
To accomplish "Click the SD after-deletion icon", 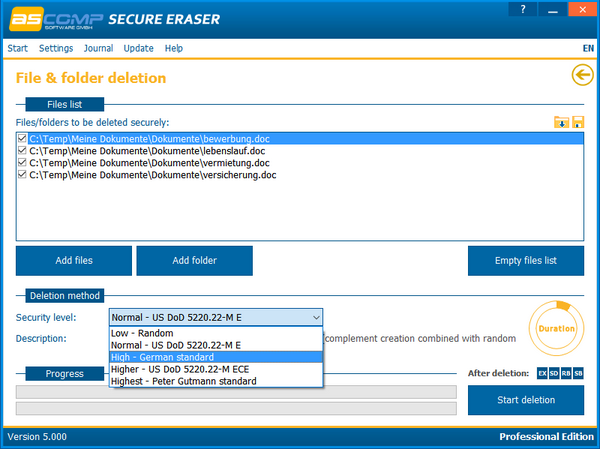I will coord(554,373).
